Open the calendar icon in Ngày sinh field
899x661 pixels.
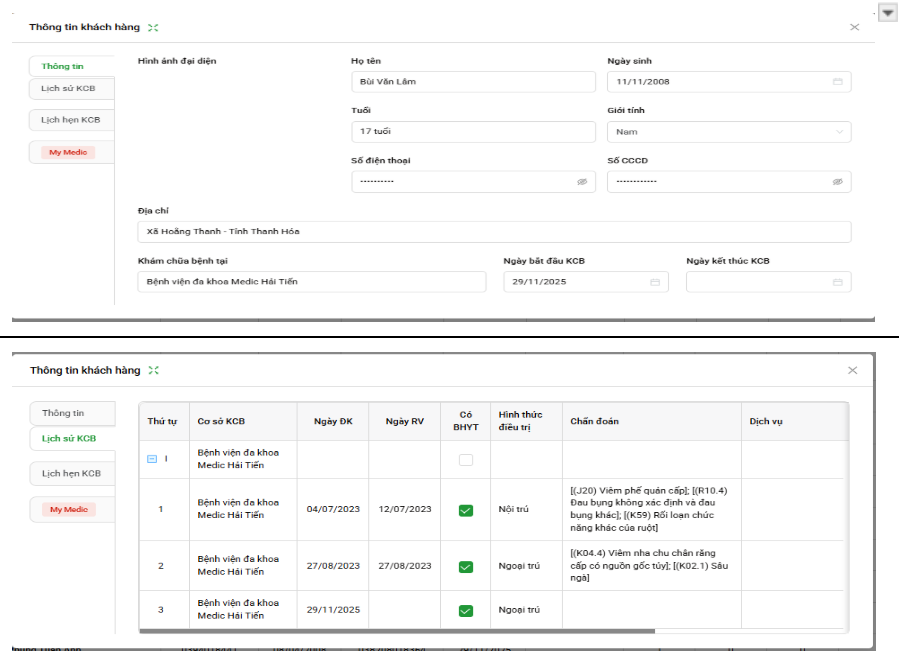pyautogui.click(x=838, y=82)
